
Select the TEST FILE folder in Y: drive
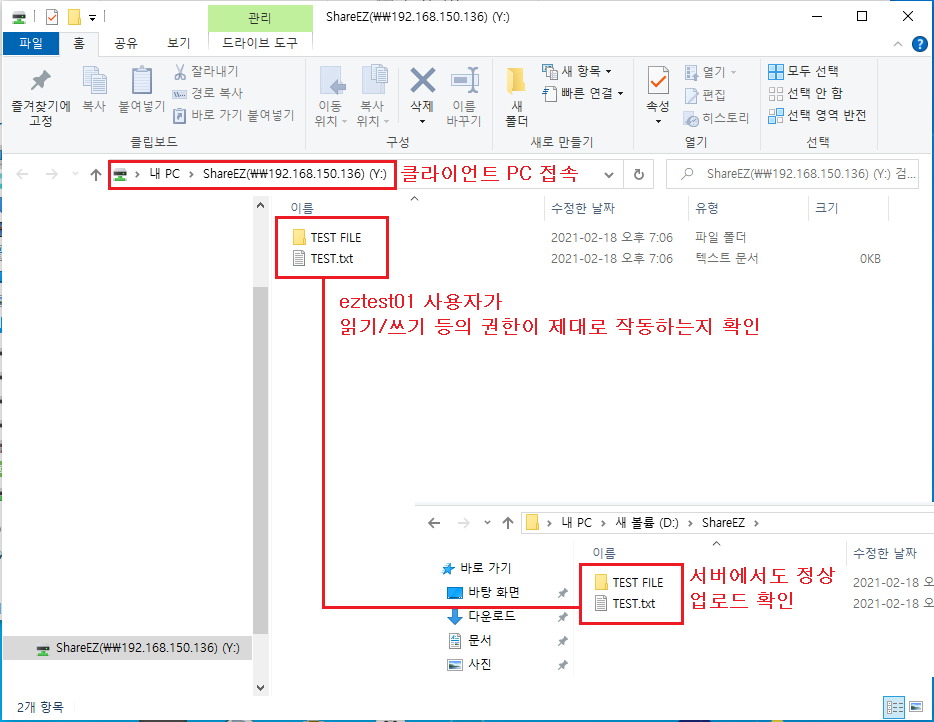point(328,238)
